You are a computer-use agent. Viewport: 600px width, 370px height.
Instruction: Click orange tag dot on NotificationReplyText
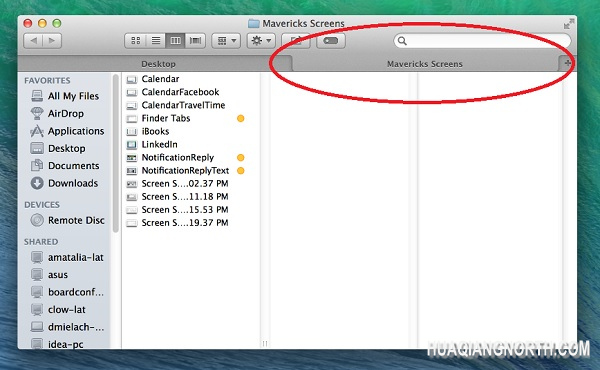[x=241, y=170]
